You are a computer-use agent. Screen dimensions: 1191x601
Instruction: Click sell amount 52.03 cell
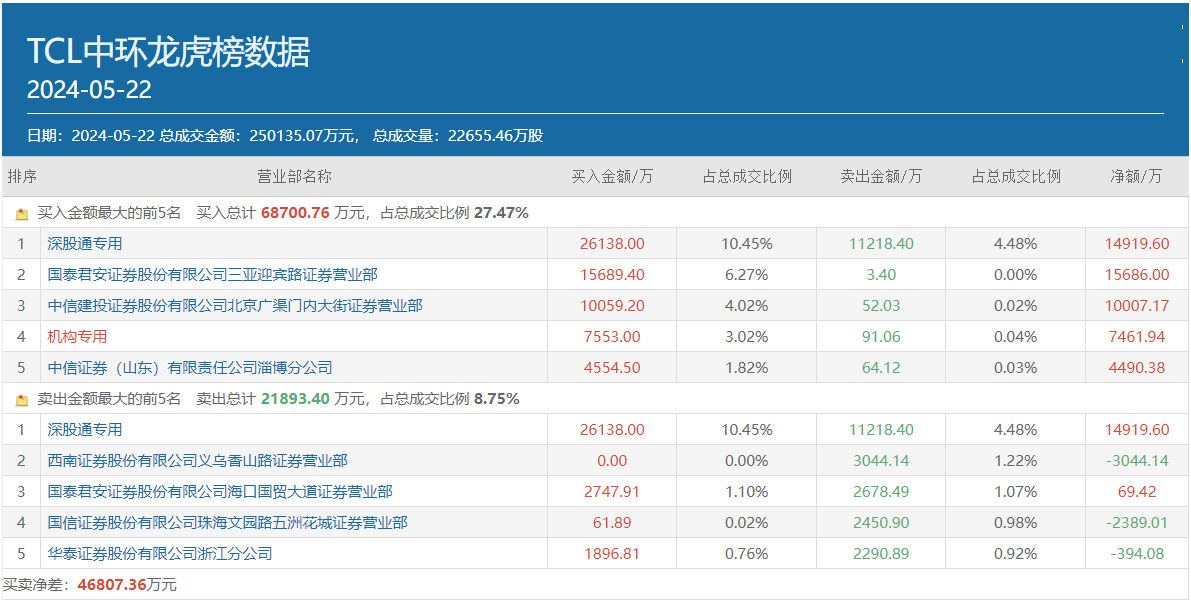point(881,305)
